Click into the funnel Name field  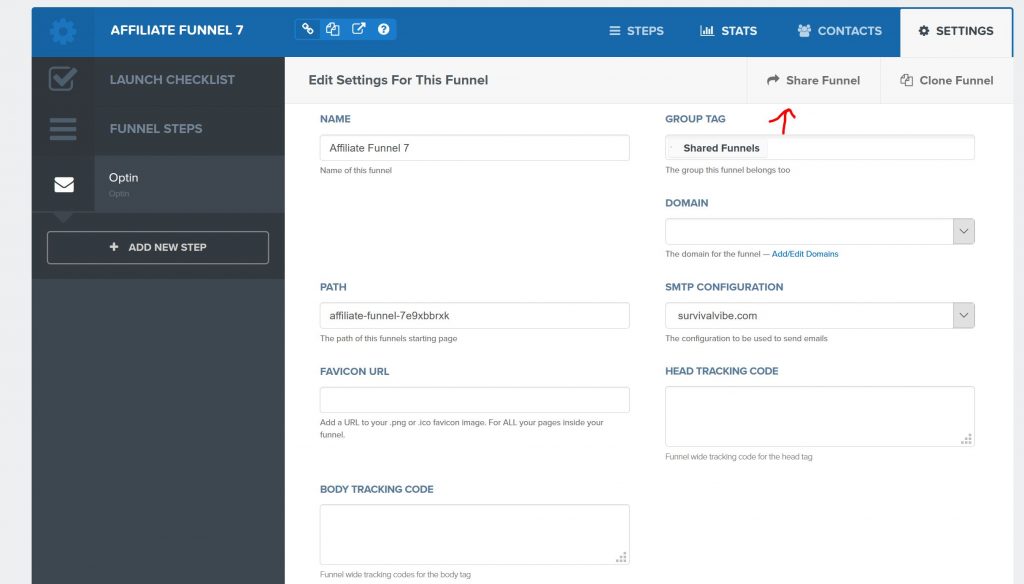pyautogui.click(x=474, y=148)
